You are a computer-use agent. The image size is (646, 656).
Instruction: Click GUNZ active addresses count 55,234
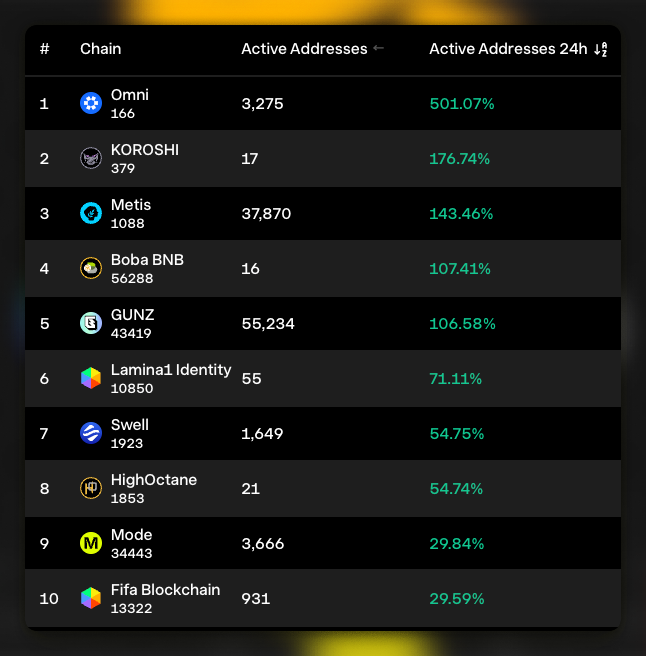[x=268, y=323]
